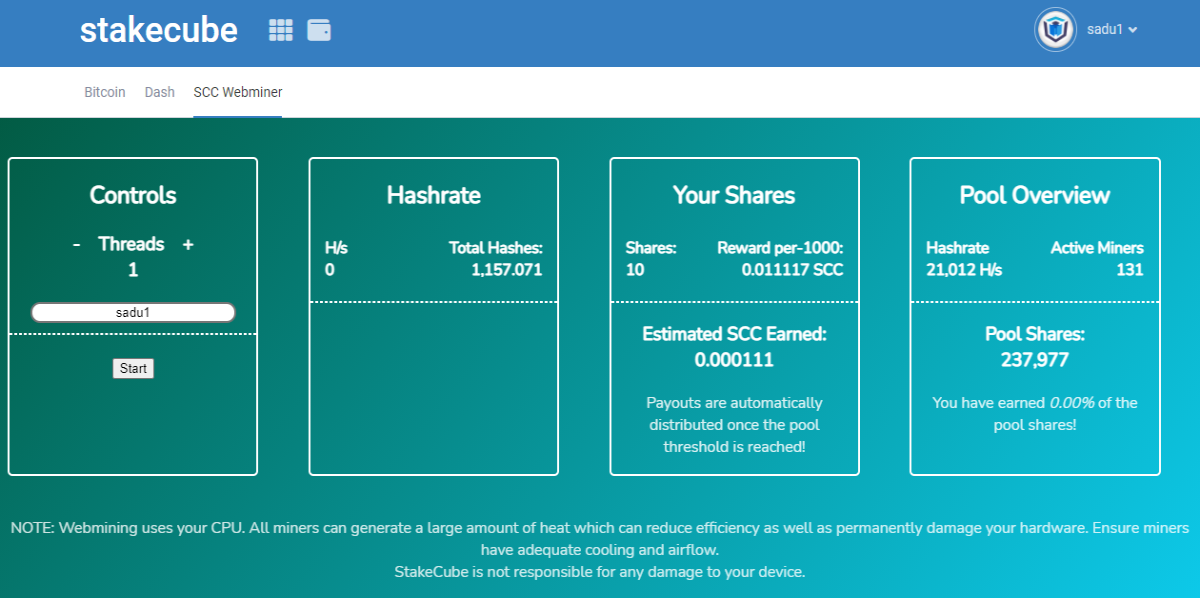Click Total Hashes value 1,157.071

pyautogui.click(x=507, y=269)
